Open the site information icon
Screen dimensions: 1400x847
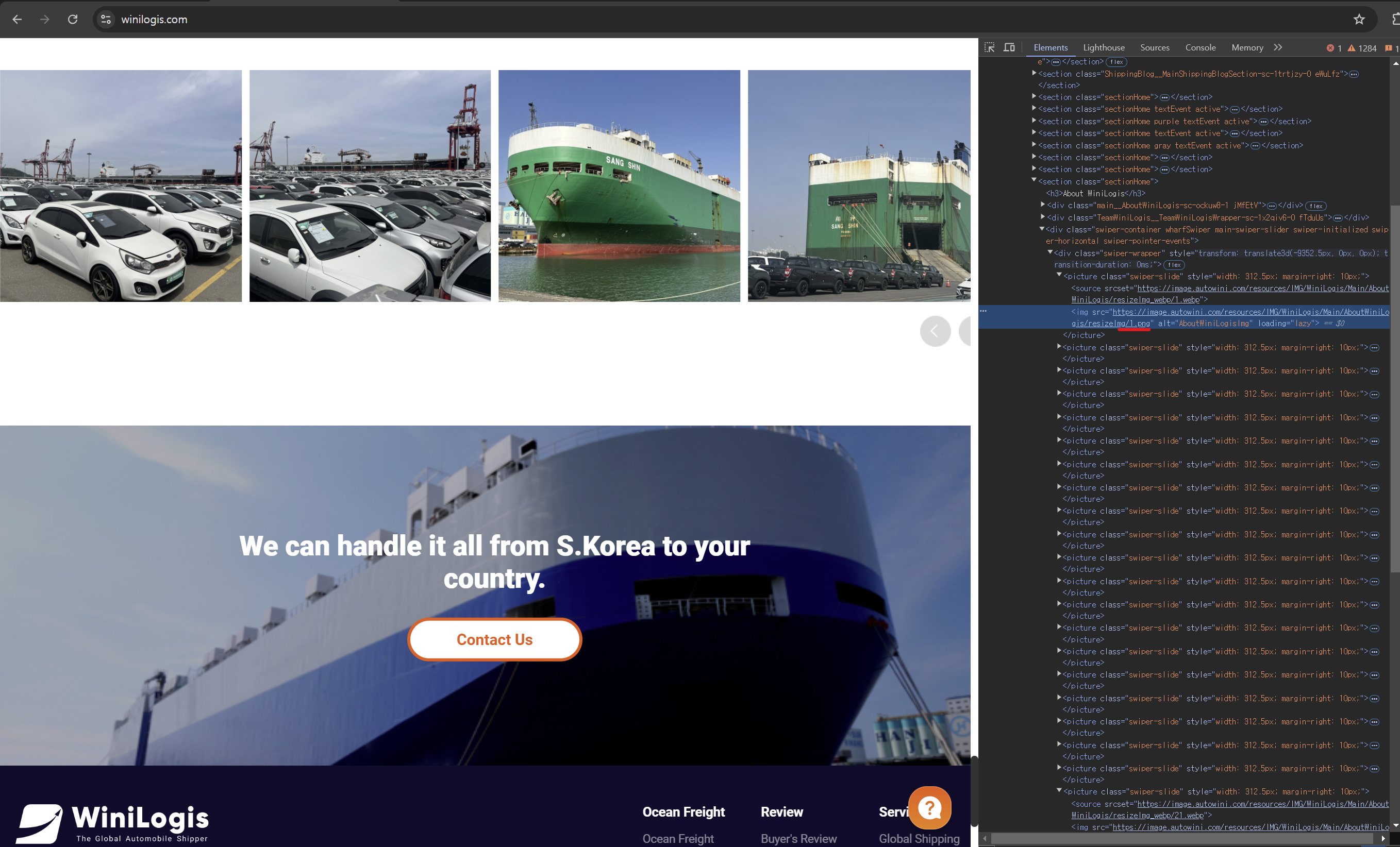[x=106, y=19]
